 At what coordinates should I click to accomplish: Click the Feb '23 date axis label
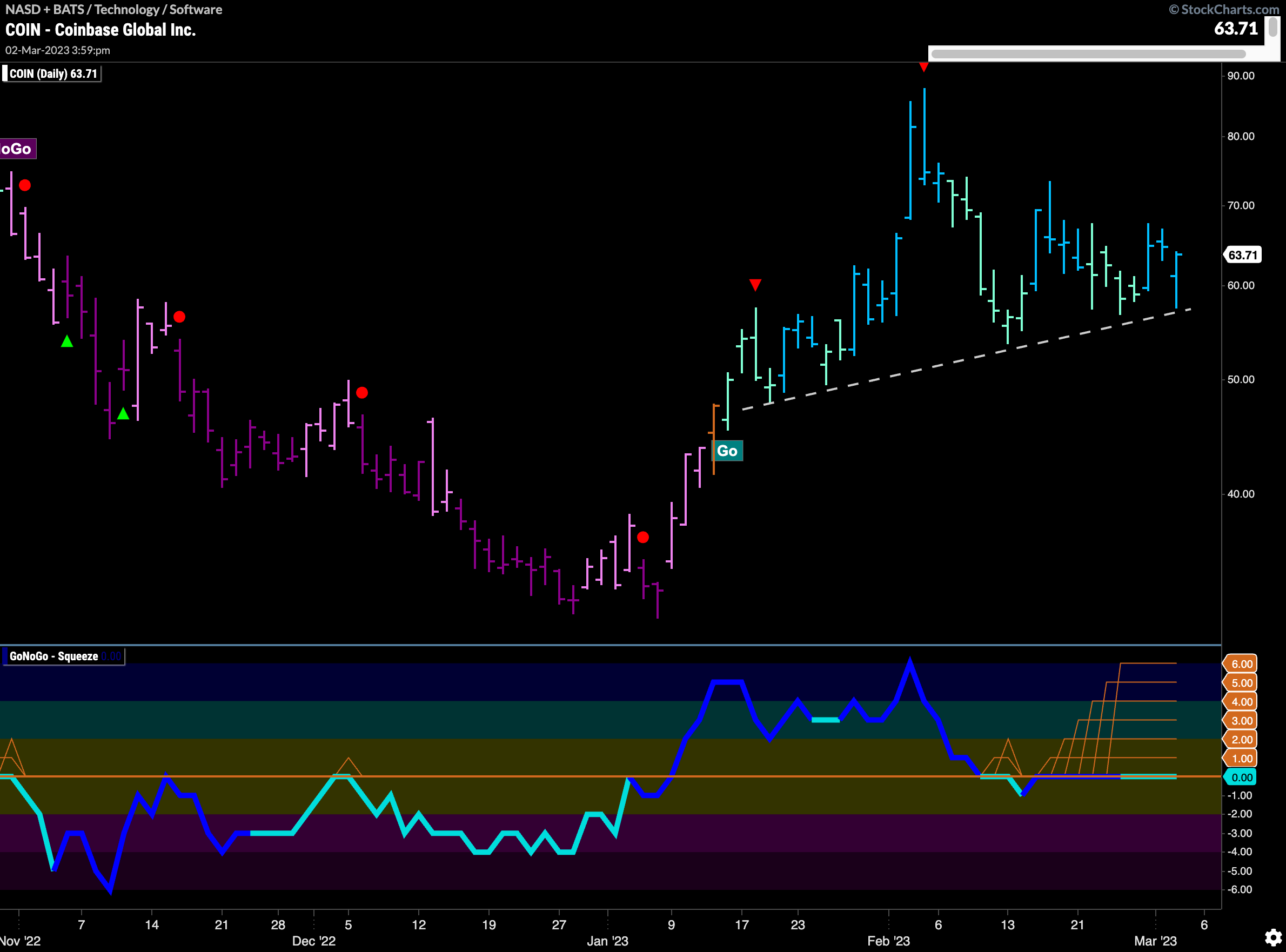[x=888, y=941]
